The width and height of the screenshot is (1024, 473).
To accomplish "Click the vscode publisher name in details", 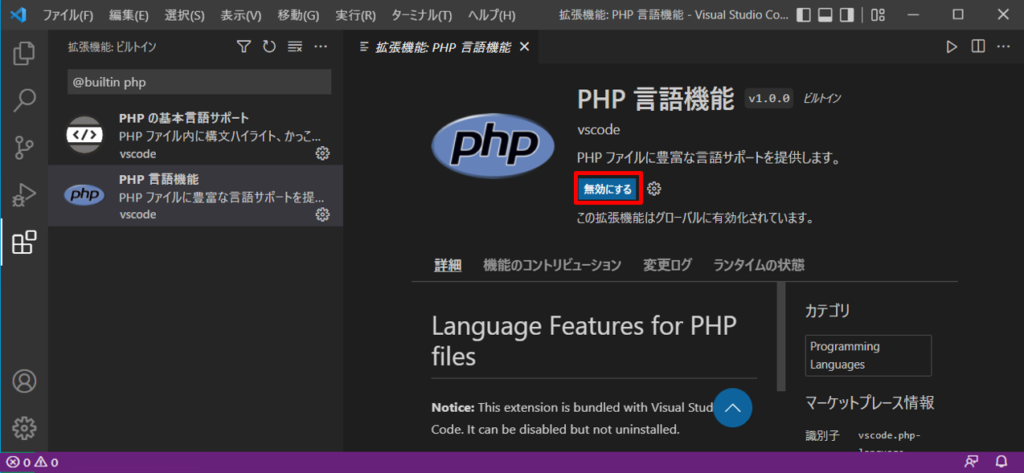I will 599,129.
